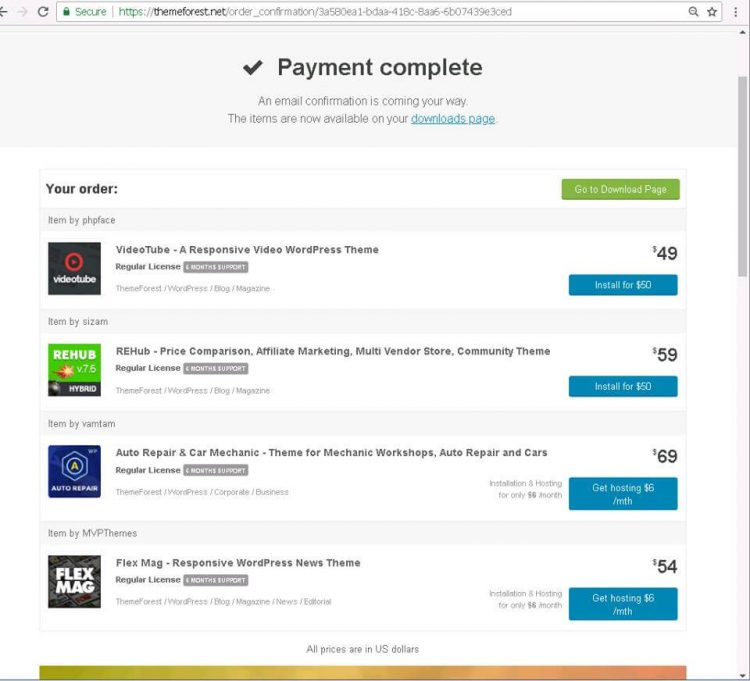This screenshot has width=750, height=681.
Task: Open the REHub theme thumbnail
Action: [74, 370]
